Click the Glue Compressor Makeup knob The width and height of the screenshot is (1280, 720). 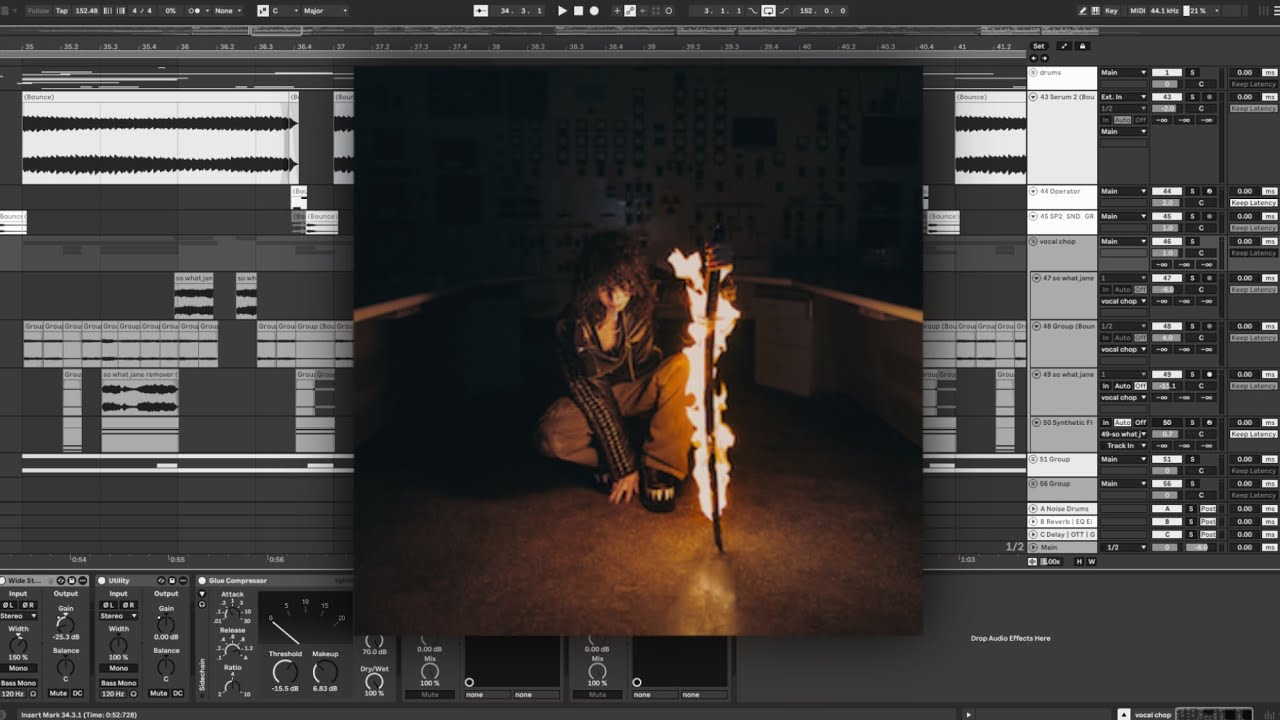(325, 672)
